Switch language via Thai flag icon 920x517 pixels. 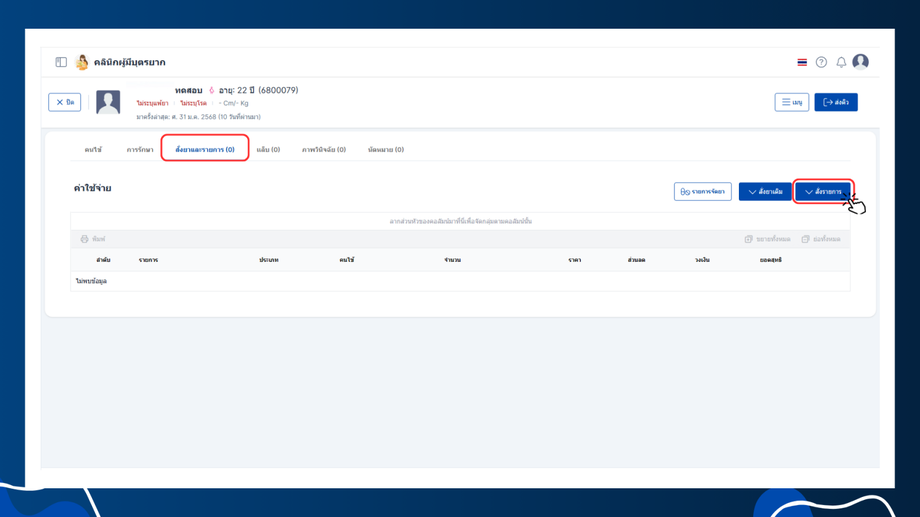point(802,62)
